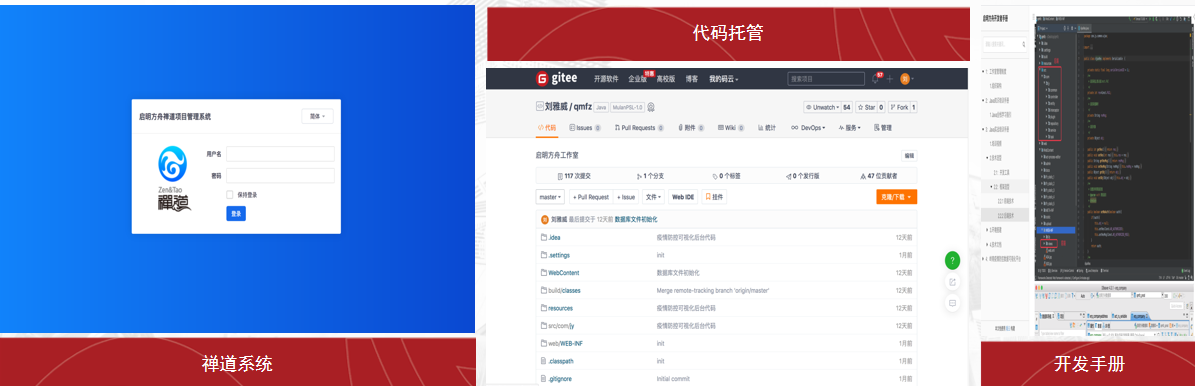Screen dimensions: 1195x386
Task: Click 企业版 in Gitee nav
Action: point(637,79)
